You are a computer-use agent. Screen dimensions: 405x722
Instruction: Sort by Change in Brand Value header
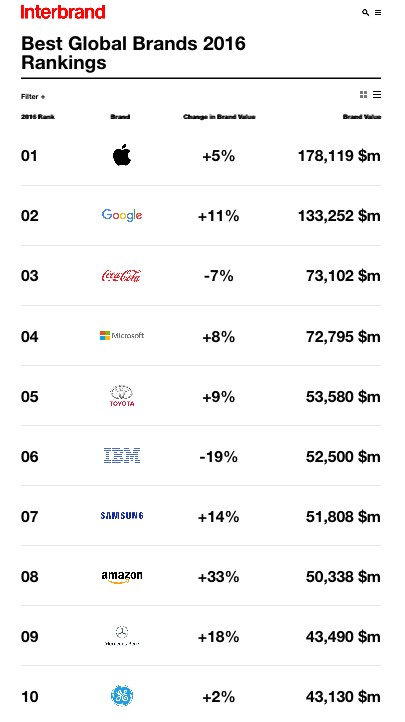click(x=219, y=117)
